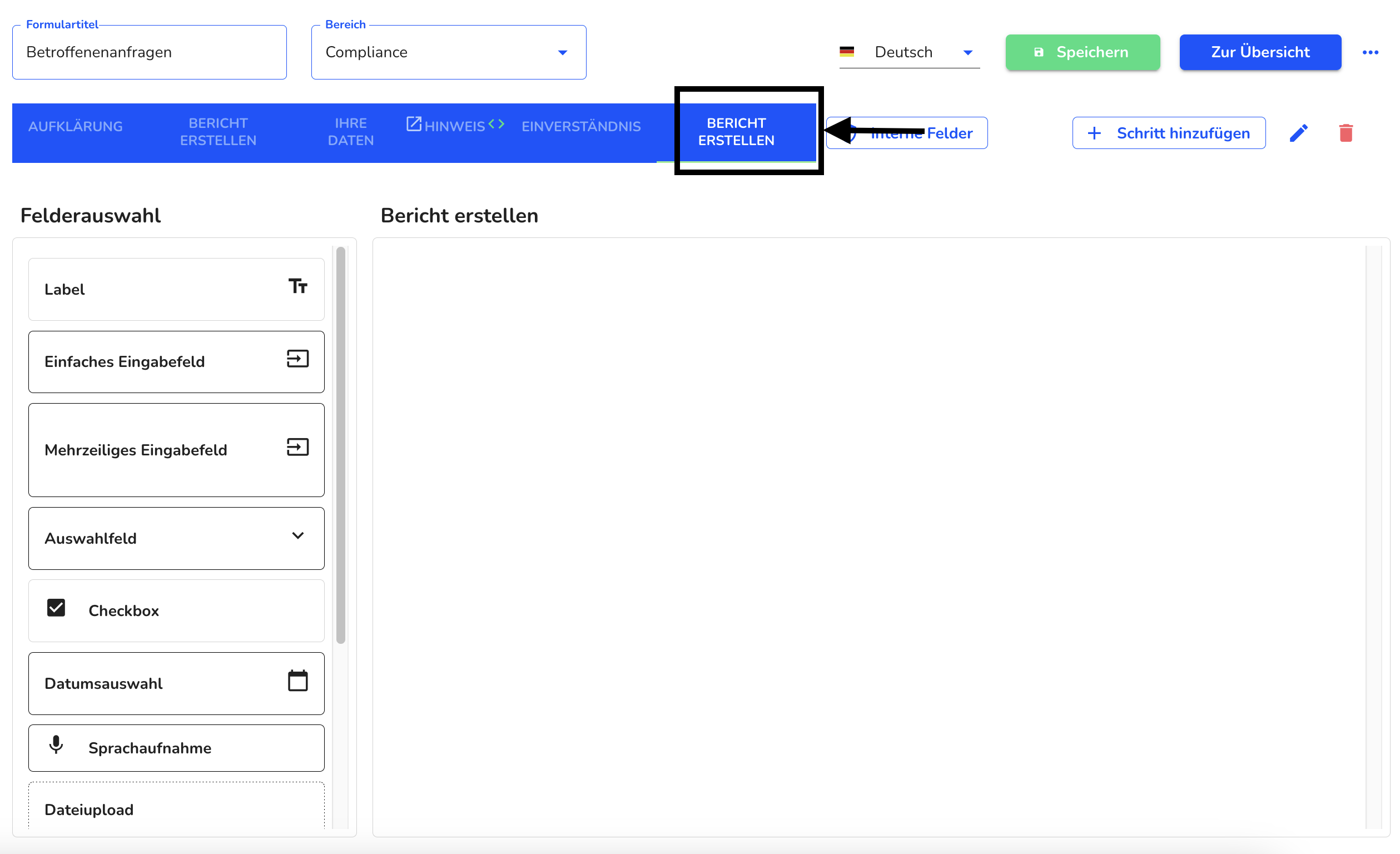Click the red trash delete icon

click(x=1346, y=133)
